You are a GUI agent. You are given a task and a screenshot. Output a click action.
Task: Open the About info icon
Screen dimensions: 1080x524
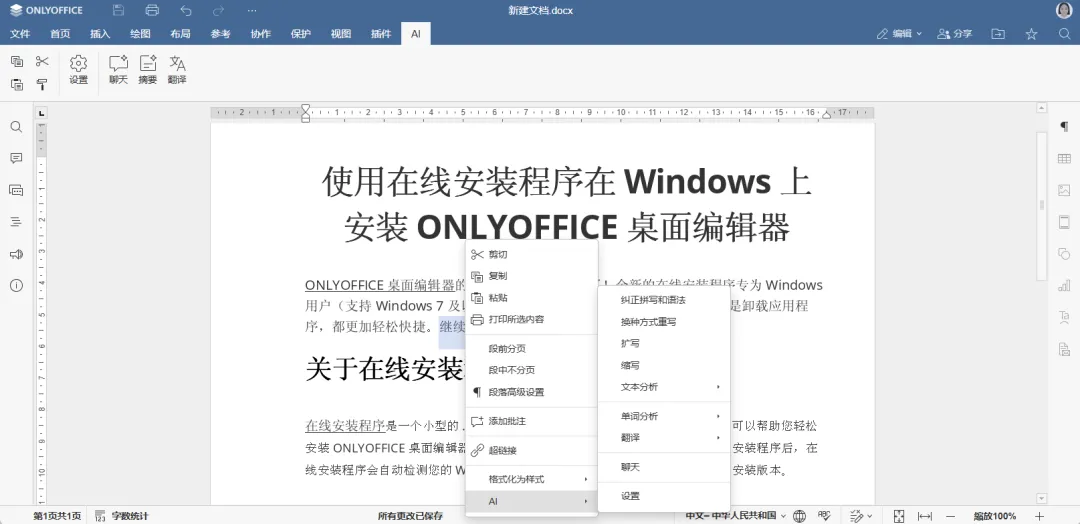tap(17, 285)
